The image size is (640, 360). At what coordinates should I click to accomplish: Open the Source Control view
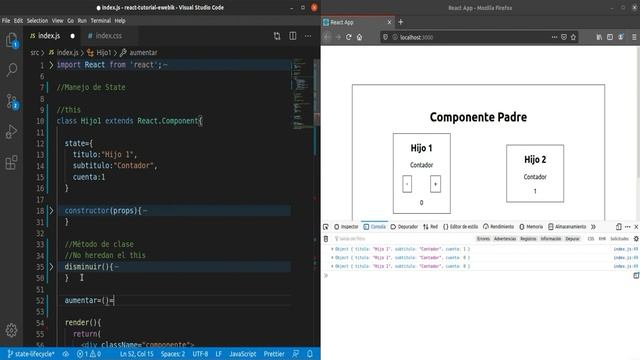tap(11, 101)
